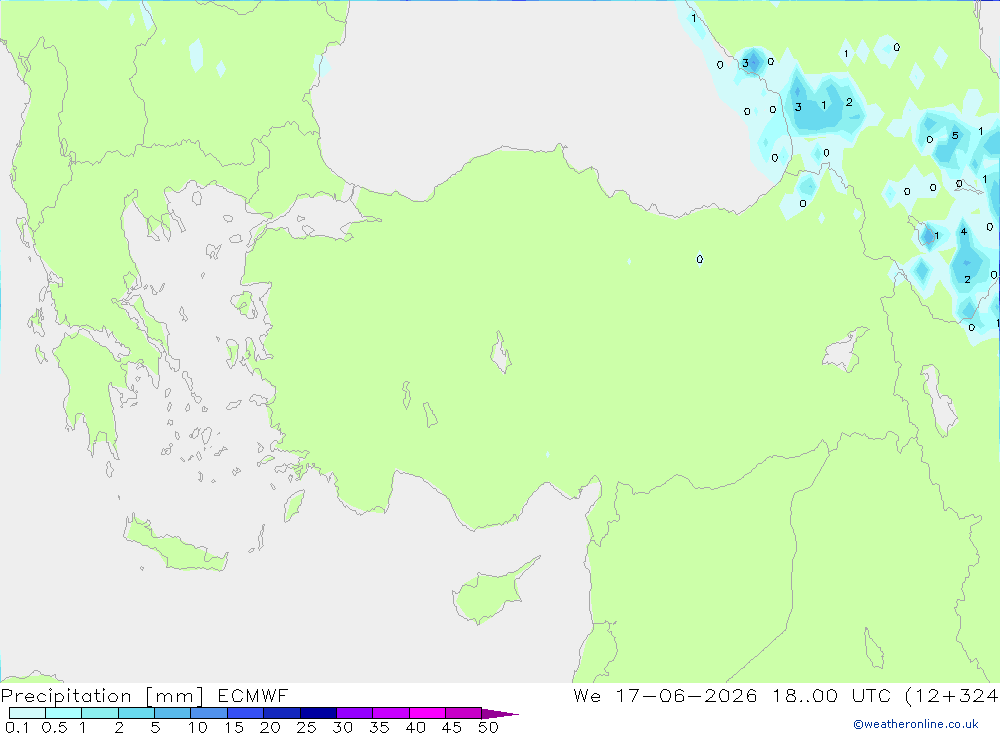Click the 20–25 mm dark blue swatch
Screen dimensions: 1000x733
282,713
